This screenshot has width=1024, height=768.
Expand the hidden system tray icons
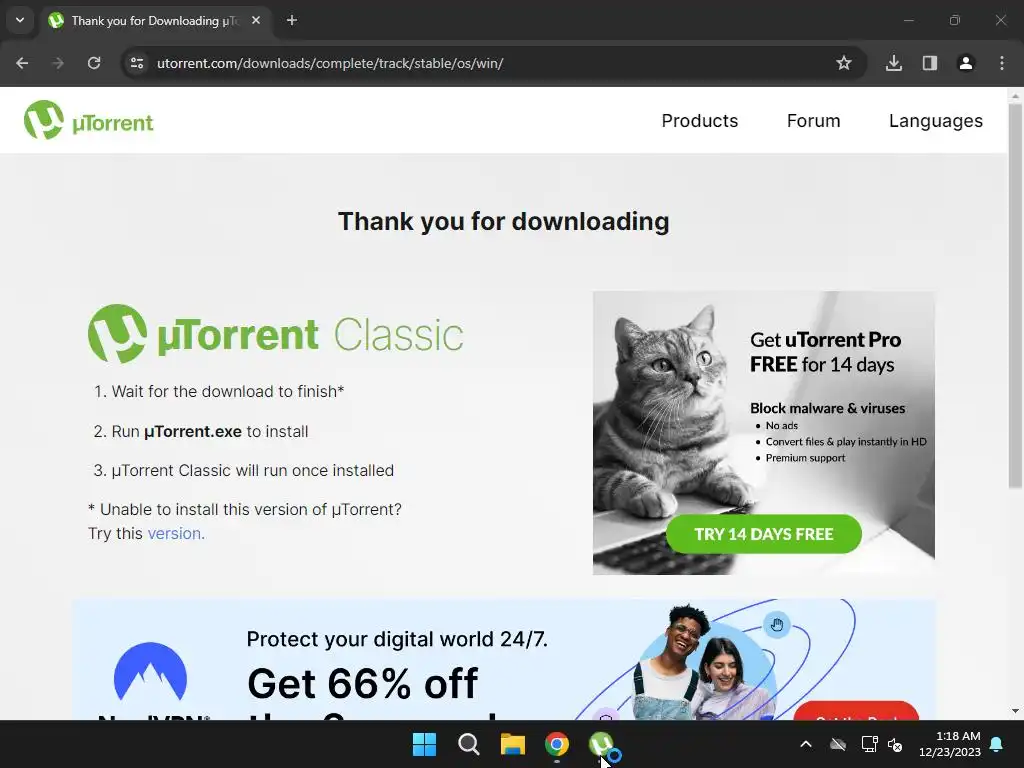pos(806,744)
